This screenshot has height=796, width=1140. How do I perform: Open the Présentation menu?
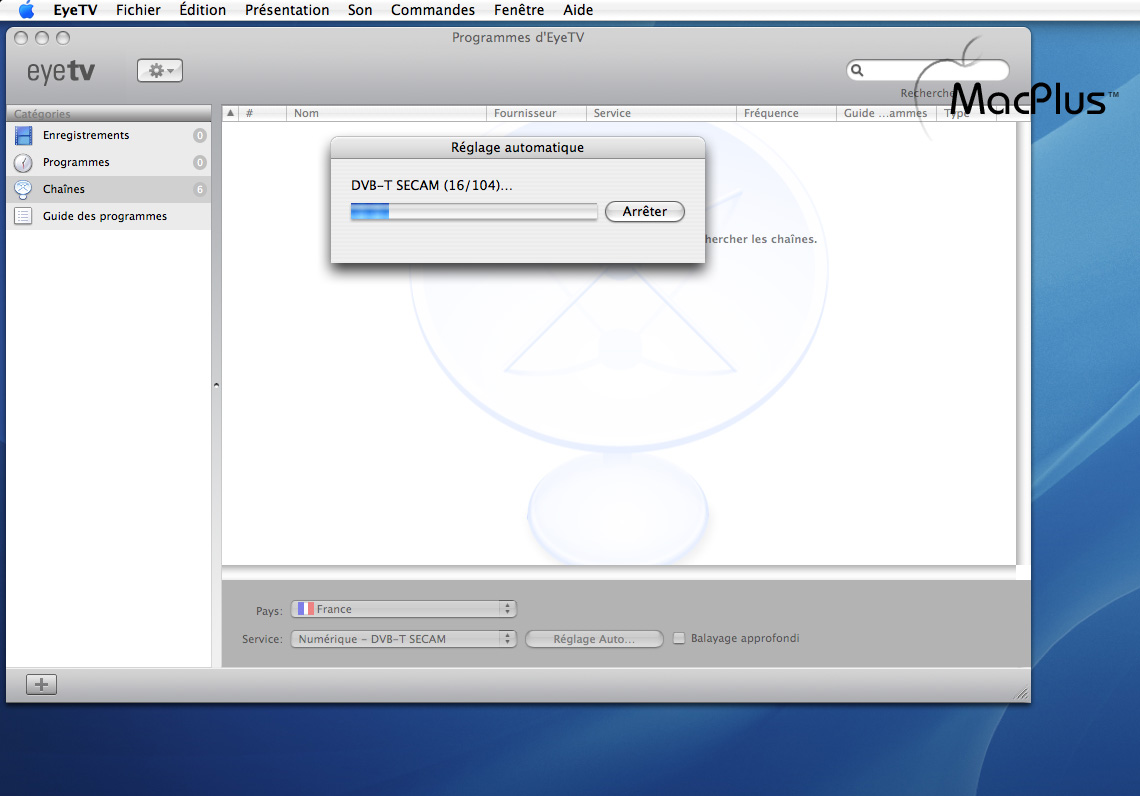click(286, 10)
